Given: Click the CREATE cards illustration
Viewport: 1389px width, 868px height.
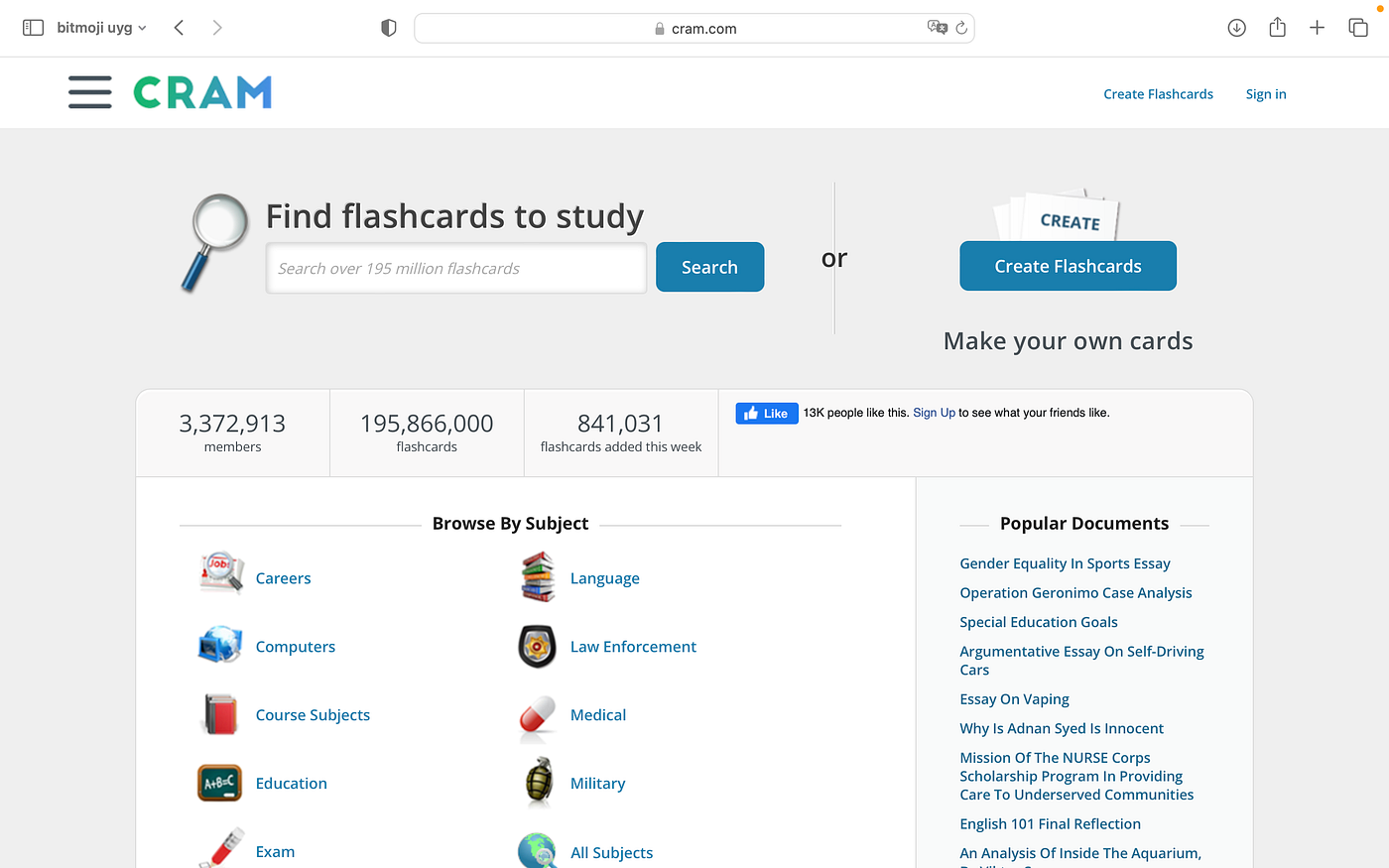Looking at the screenshot, I should pyautogui.click(x=1058, y=214).
